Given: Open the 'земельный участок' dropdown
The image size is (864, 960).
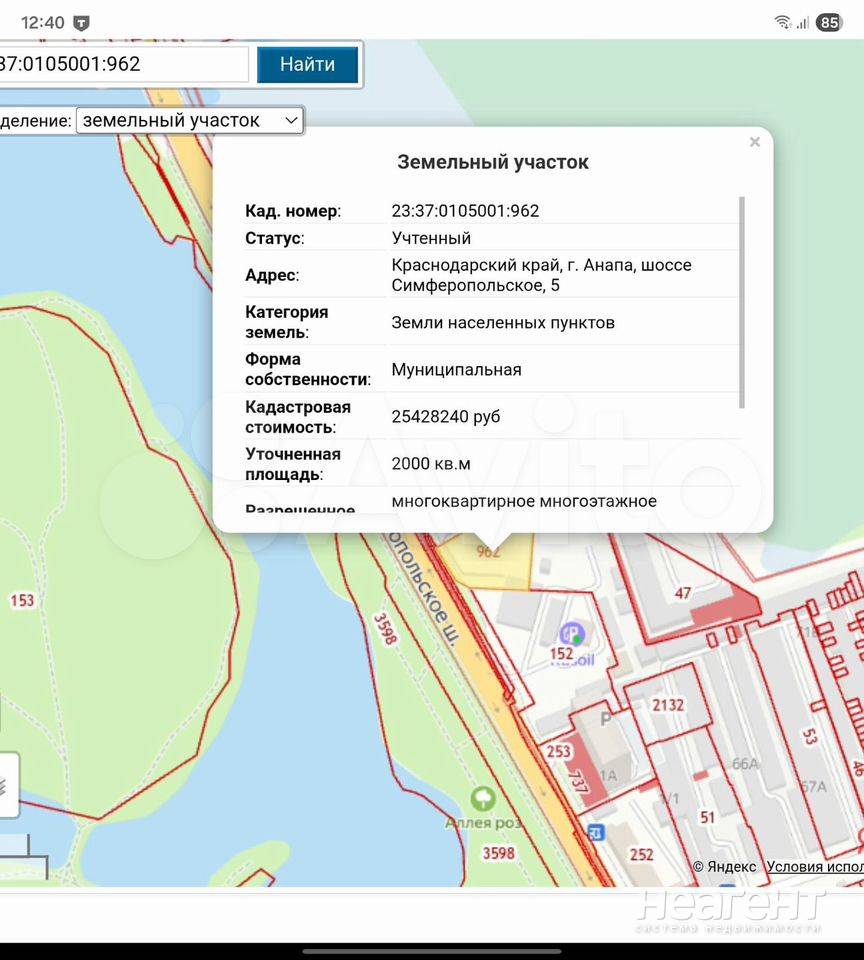Looking at the screenshot, I should [190, 120].
